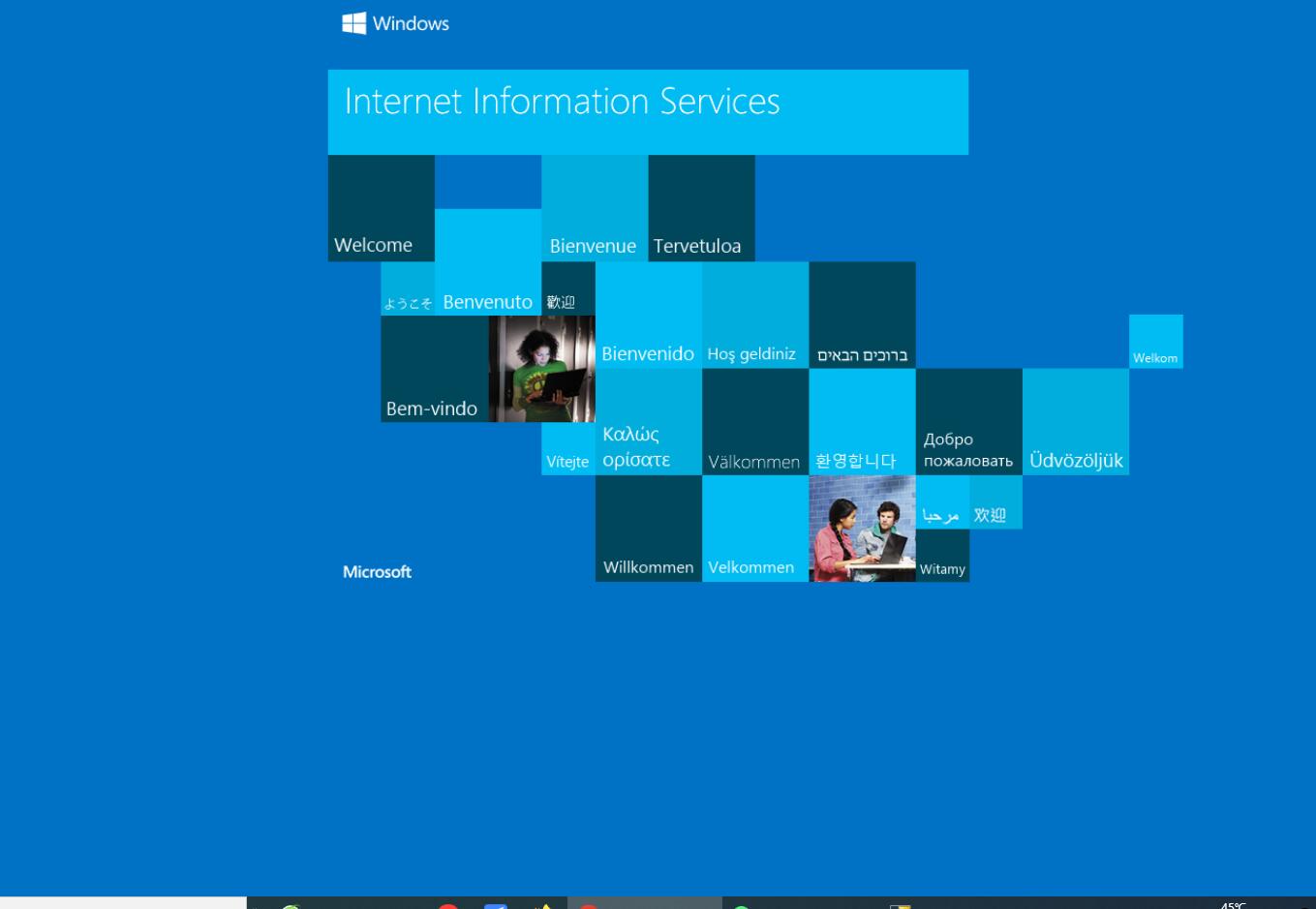Select the Καλώς ορίσατε tile
This screenshot has width=1316, height=909.
pos(648,422)
